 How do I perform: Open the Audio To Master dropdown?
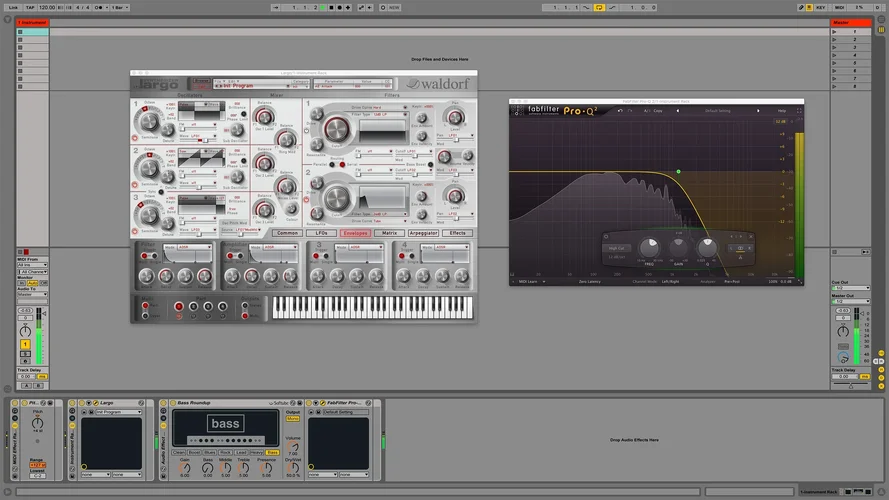point(32,294)
